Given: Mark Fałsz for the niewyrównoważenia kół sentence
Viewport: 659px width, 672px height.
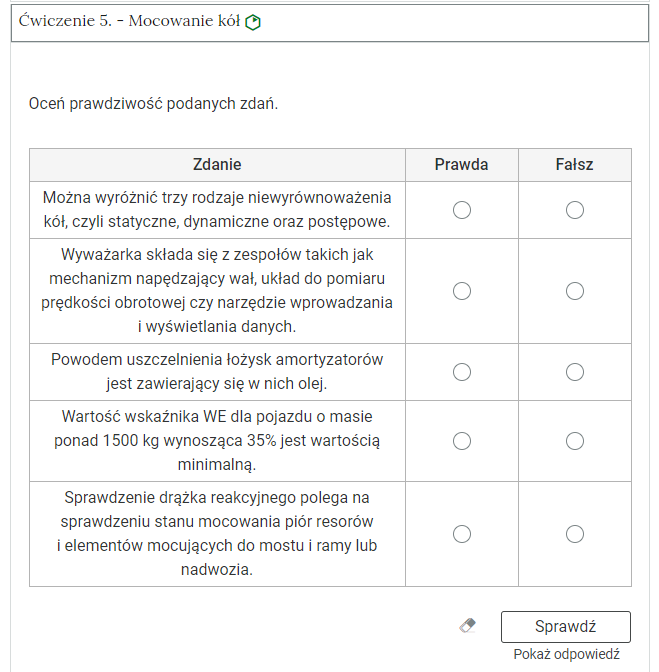Looking at the screenshot, I should pos(575,210).
